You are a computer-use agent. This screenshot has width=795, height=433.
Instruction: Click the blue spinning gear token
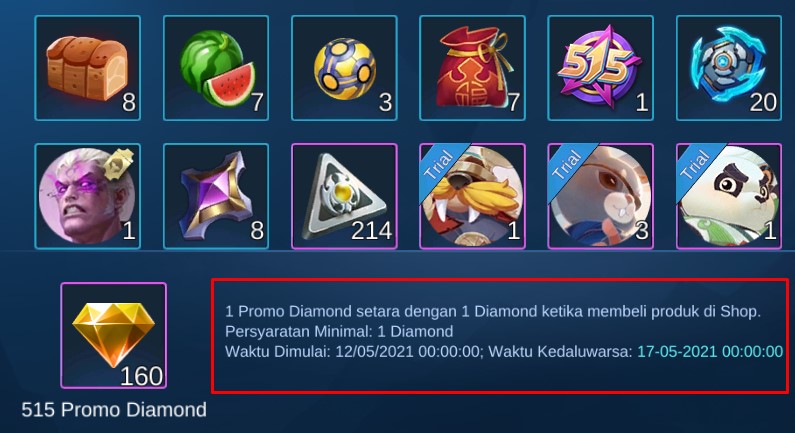[729, 68]
